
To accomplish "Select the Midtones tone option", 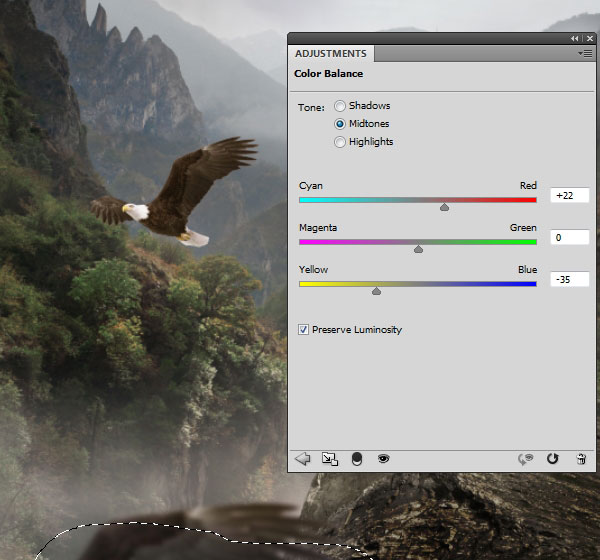I will 339,124.
